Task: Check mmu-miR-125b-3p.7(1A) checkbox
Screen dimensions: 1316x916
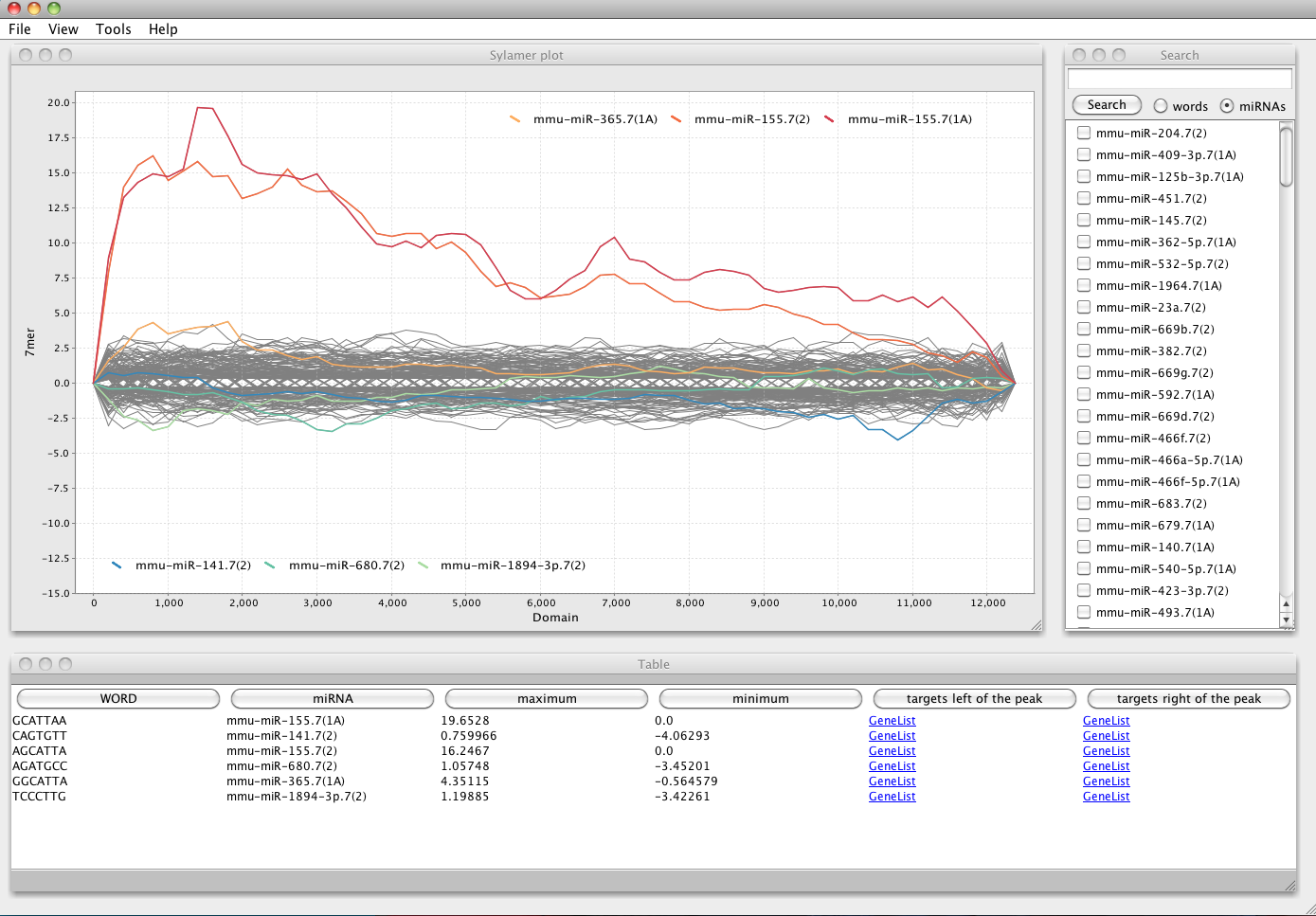Action: [x=1084, y=176]
